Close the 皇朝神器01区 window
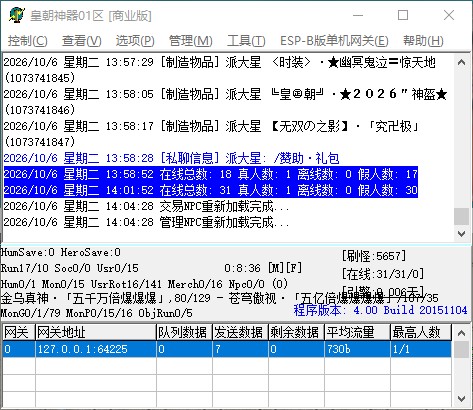This screenshot has width=473, height=410. coord(449,15)
